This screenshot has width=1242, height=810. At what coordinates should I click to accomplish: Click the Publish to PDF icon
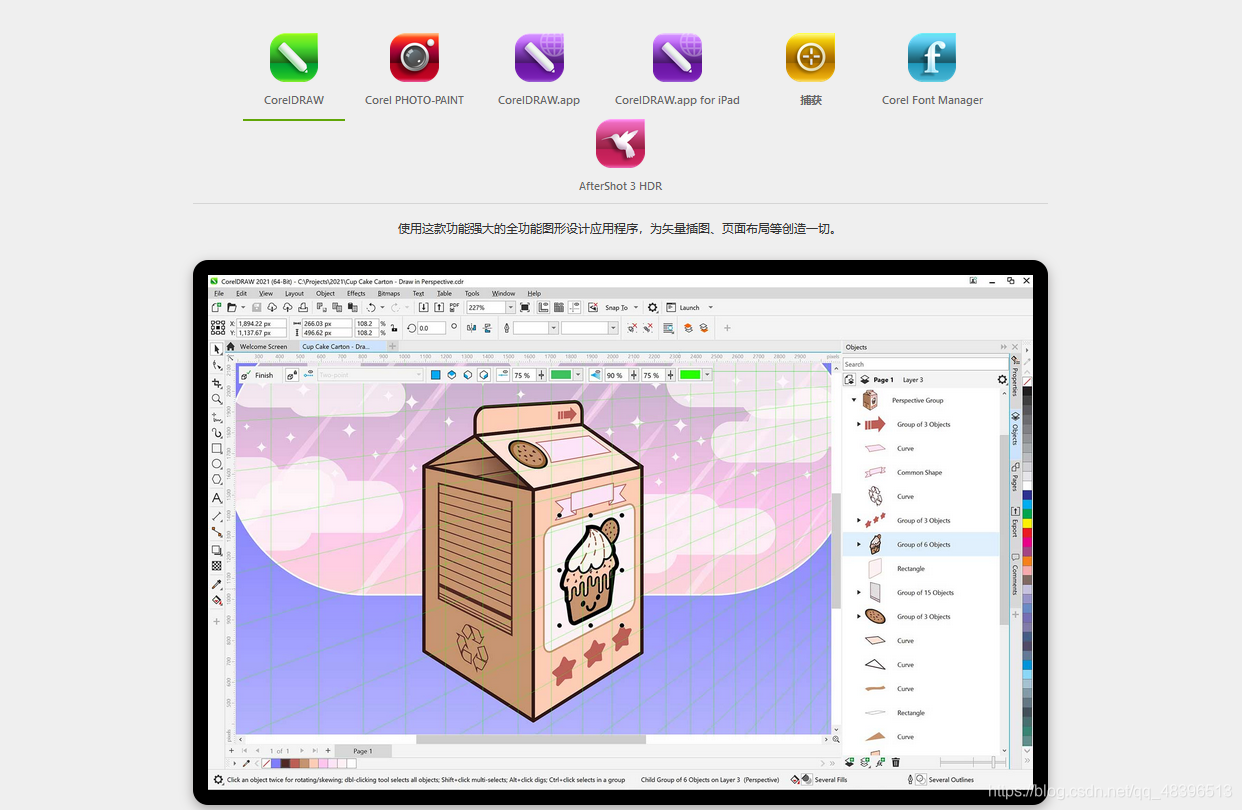(x=455, y=307)
